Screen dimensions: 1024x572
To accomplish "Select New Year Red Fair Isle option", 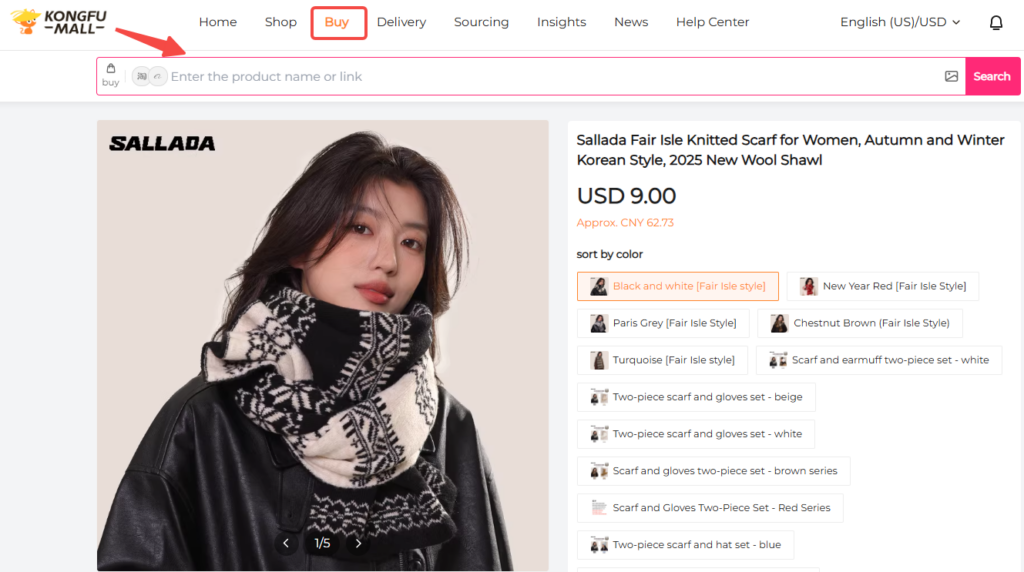I will pos(882,286).
